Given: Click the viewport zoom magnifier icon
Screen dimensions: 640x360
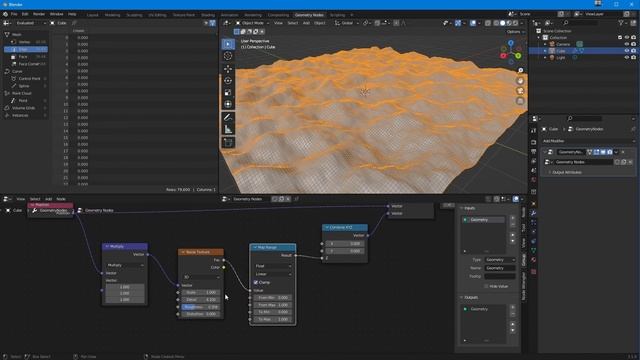Looking at the screenshot, I should pos(520,71).
